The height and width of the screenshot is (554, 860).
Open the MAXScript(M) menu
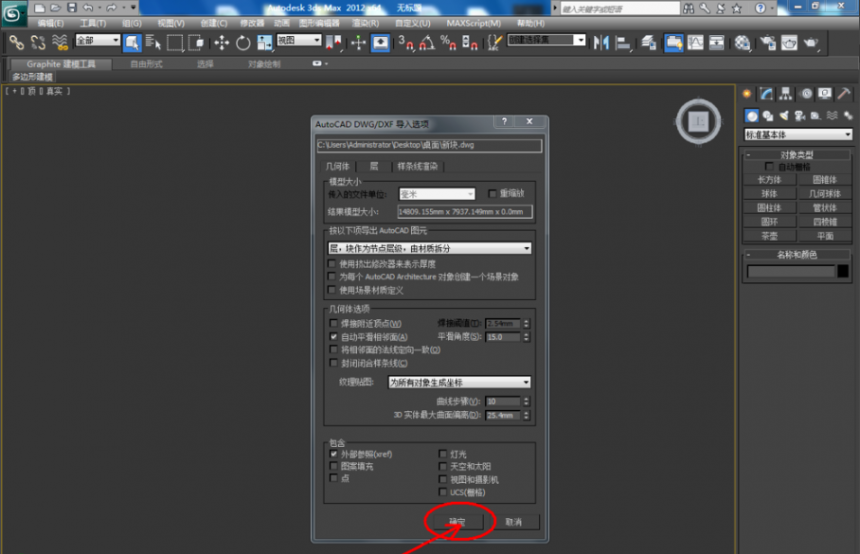[473, 23]
